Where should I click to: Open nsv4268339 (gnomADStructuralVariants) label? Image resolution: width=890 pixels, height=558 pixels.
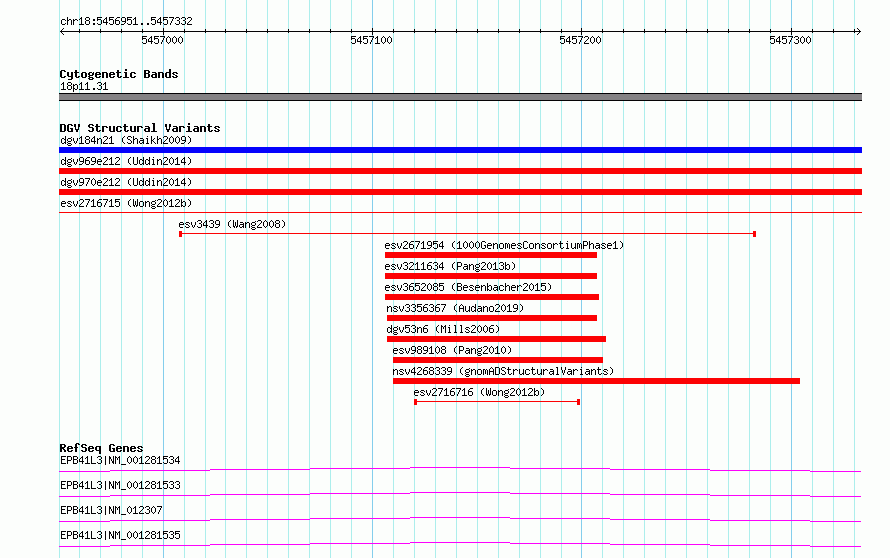tap(503, 371)
